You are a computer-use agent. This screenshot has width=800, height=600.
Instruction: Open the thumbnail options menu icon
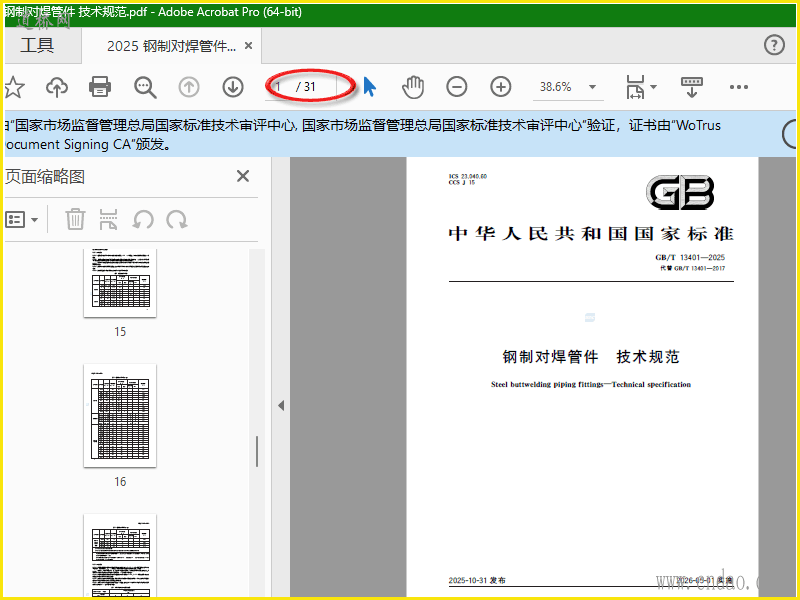(x=21, y=220)
